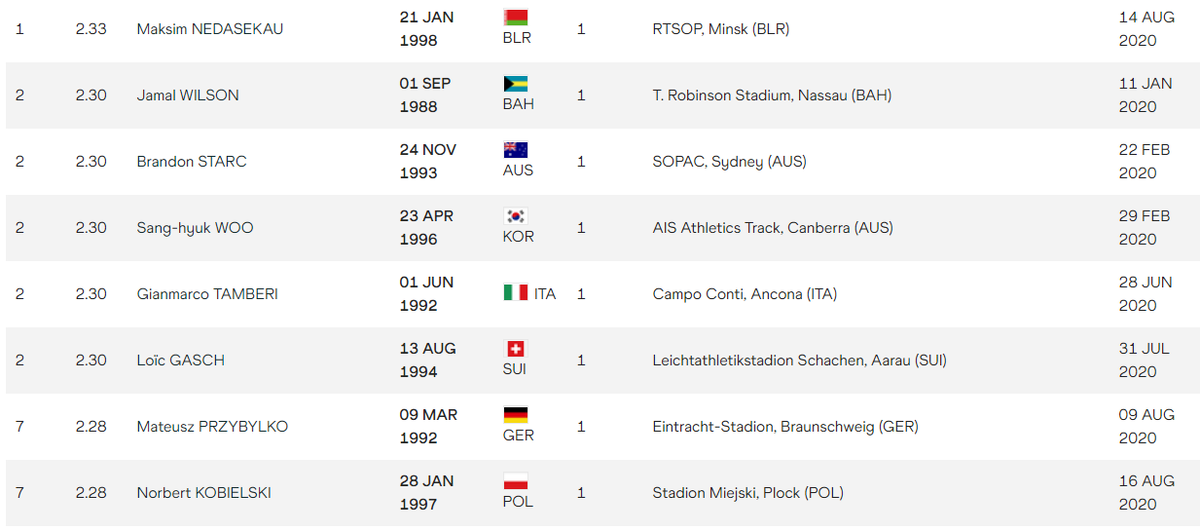Image resolution: width=1200 pixels, height=532 pixels.
Task: Open Jamal WILSON athlete profile
Action: (188, 95)
